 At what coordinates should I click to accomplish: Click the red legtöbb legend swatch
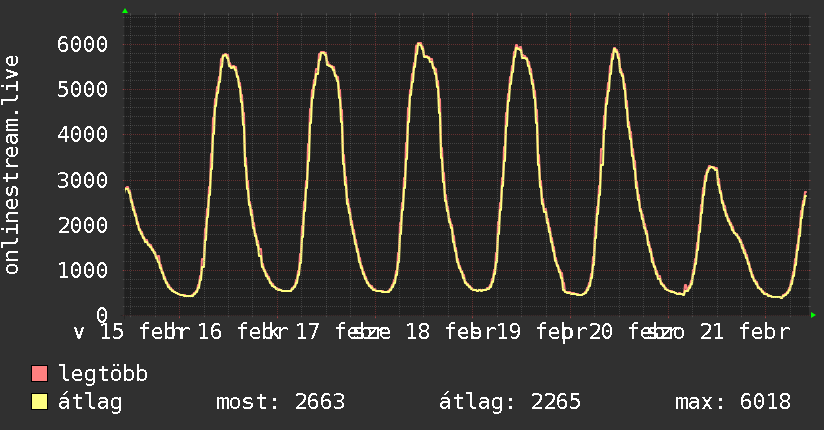point(40,375)
